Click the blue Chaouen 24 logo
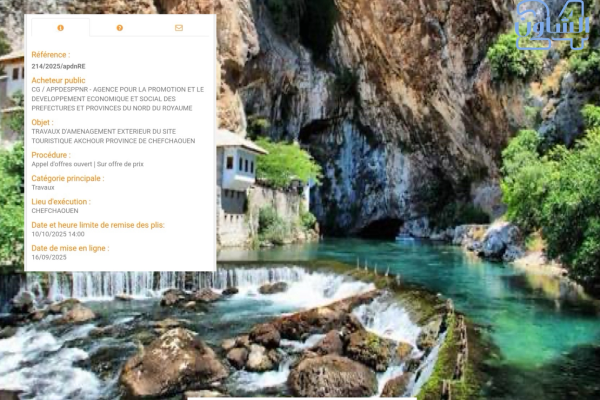This screenshot has height=400, width=600. [x=551, y=25]
